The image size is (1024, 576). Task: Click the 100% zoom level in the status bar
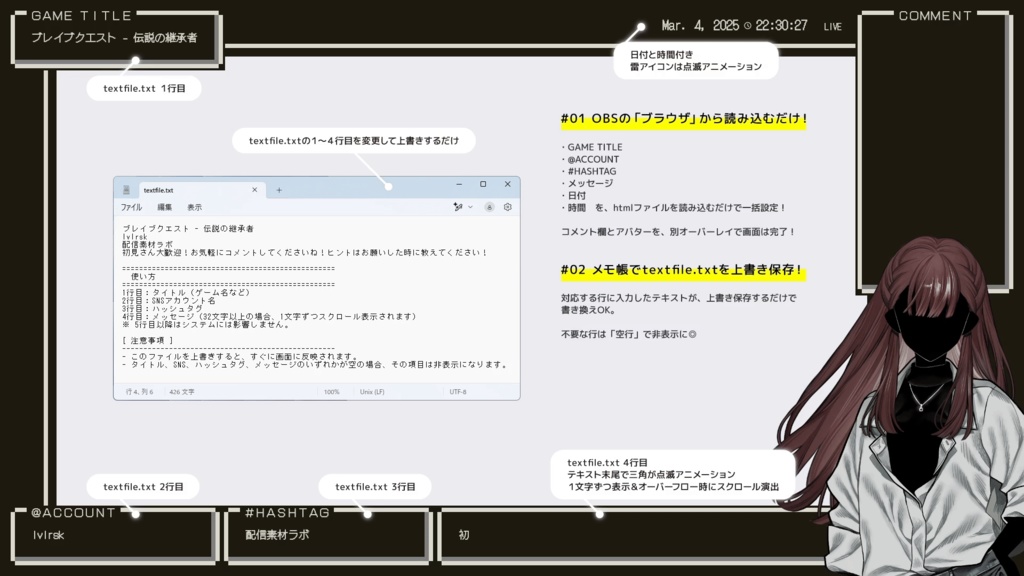point(333,391)
